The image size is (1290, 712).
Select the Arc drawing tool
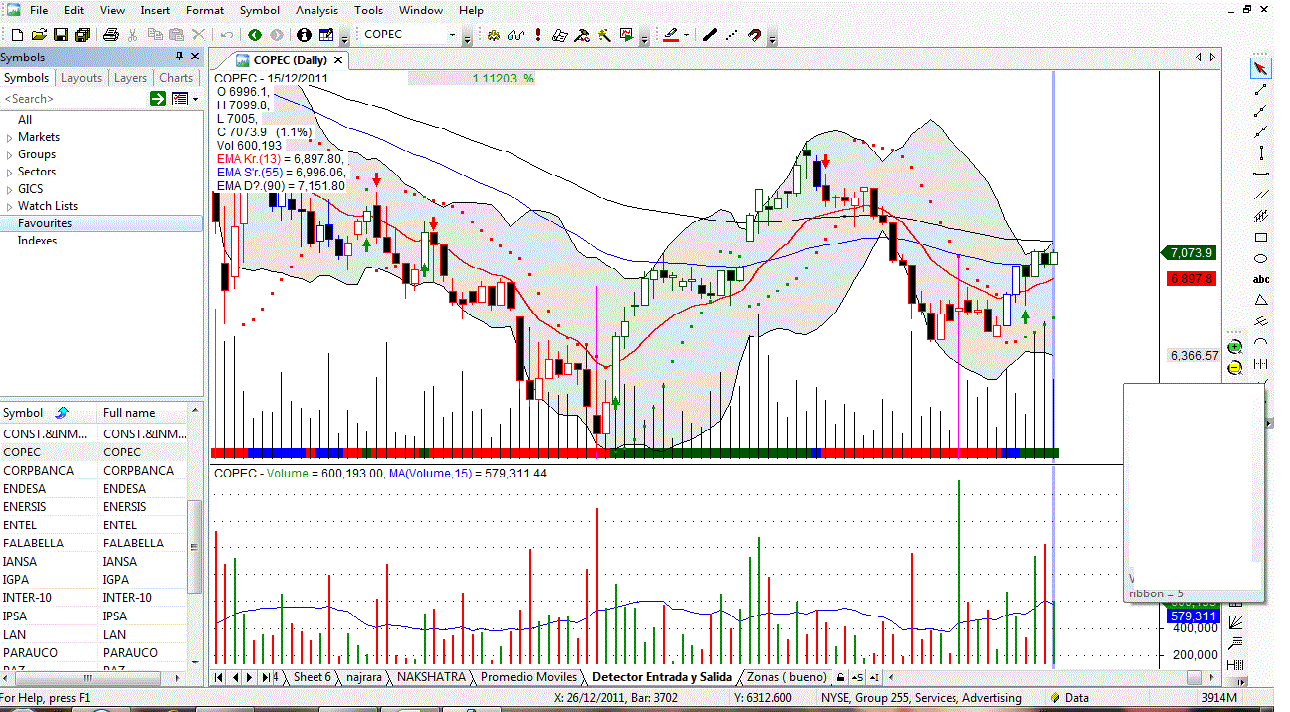coord(1261,341)
